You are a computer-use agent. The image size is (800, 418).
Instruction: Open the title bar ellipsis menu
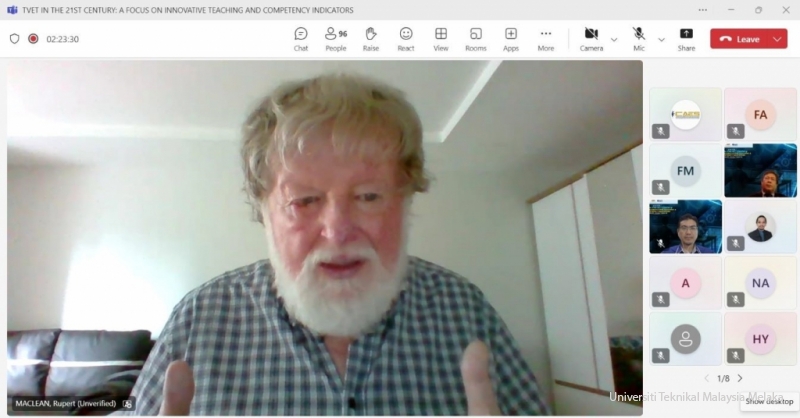pos(702,9)
